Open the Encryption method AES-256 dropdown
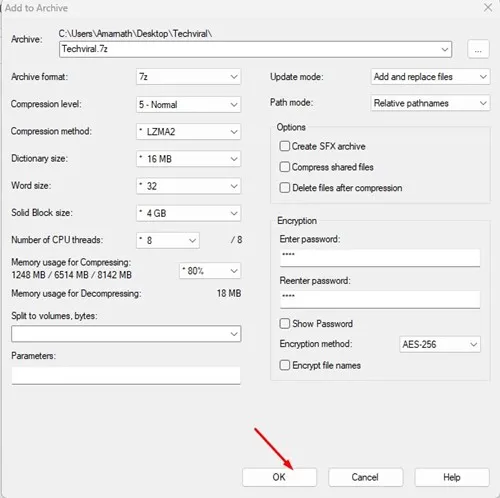Screen dimensions: 500x498 pyautogui.click(x=440, y=344)
